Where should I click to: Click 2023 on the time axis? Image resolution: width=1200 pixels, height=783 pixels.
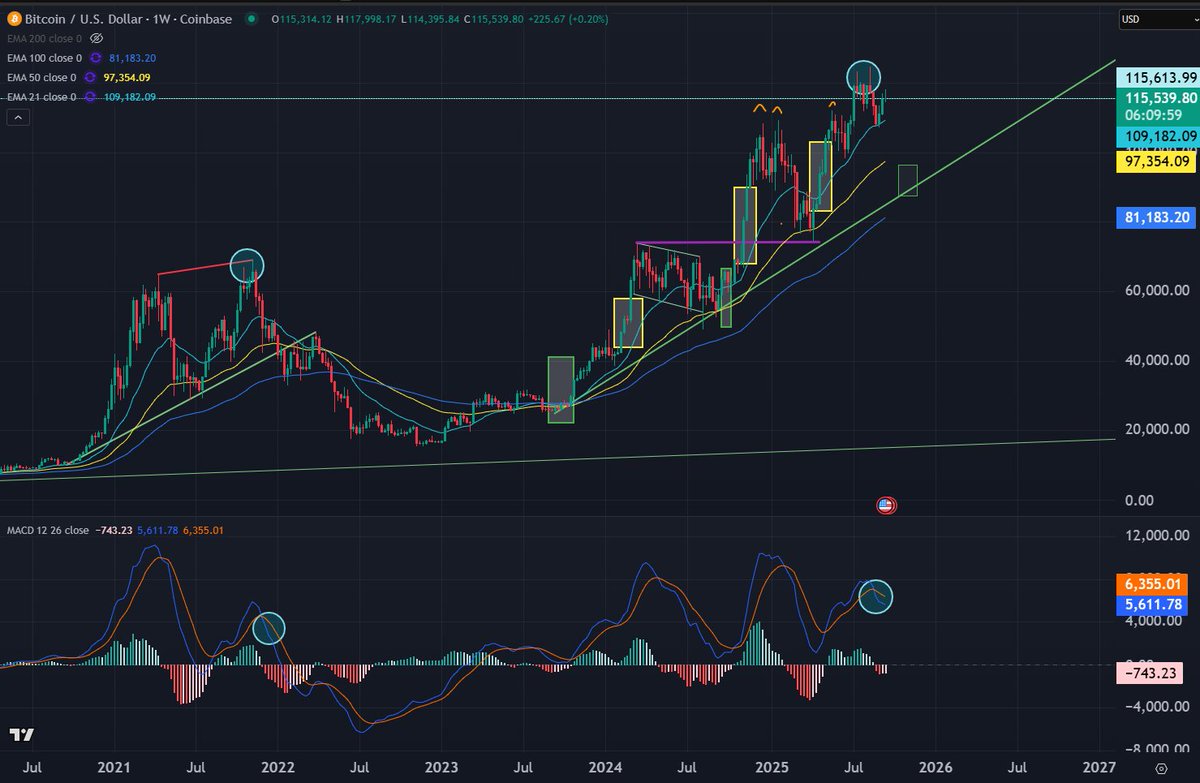click(441, 768)
